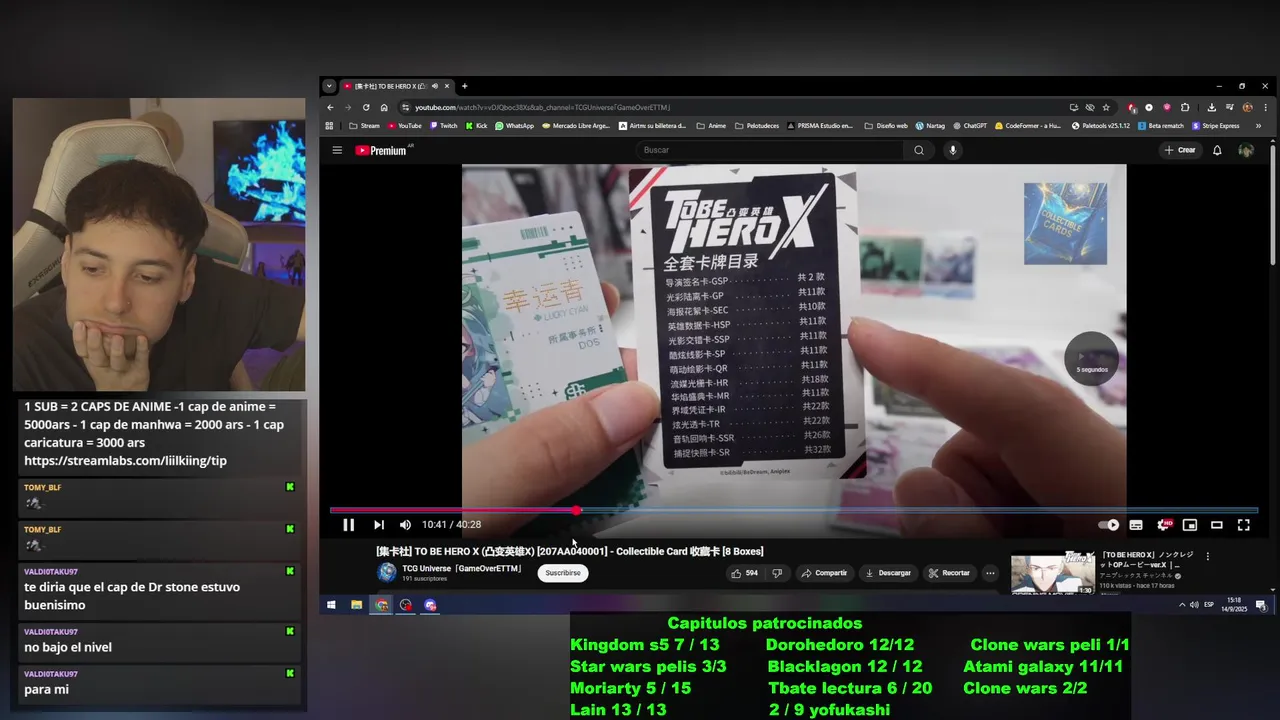Open the TCG Universe GameOverETTM channel name

click(x=462, y=568)
